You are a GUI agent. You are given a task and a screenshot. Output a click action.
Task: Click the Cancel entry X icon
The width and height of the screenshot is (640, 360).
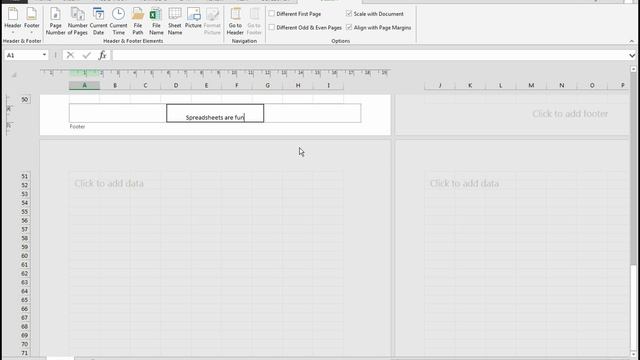(70, 55)
